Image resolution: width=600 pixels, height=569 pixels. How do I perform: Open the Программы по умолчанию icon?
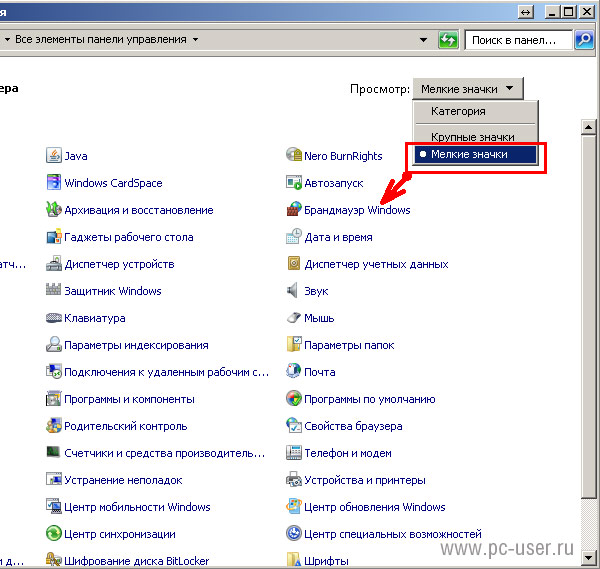click(x=294, y=398)
